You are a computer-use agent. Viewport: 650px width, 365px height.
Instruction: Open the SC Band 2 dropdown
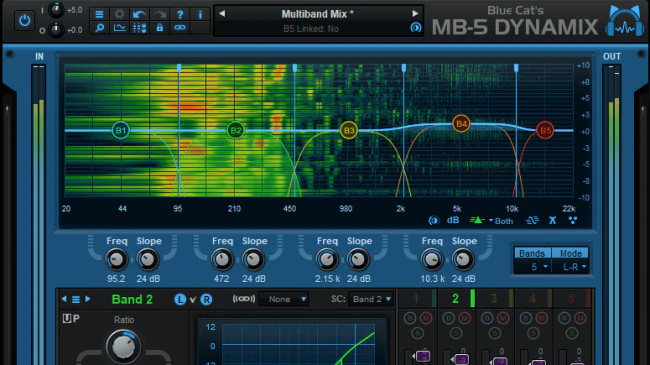(371, 299)
